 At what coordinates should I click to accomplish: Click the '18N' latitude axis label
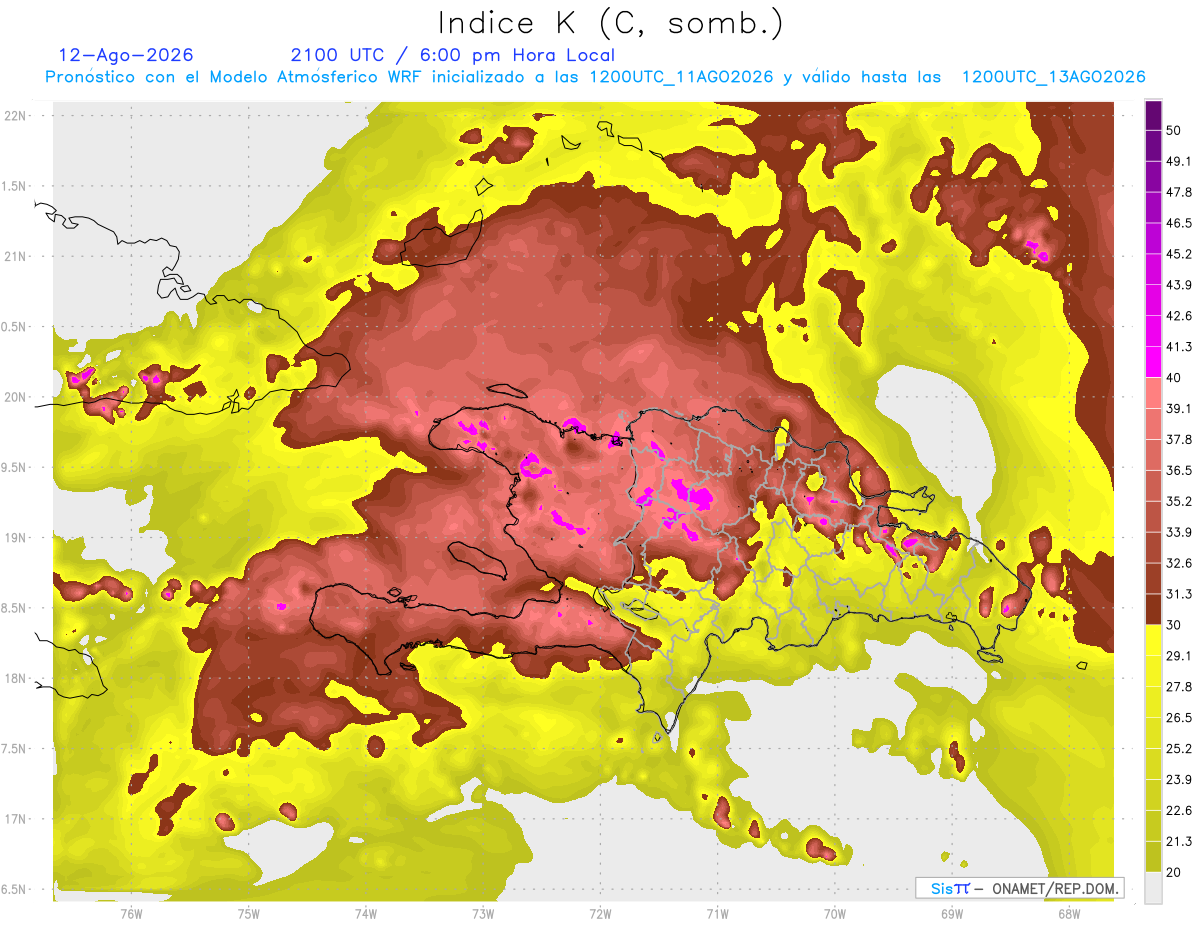point(15,678)
